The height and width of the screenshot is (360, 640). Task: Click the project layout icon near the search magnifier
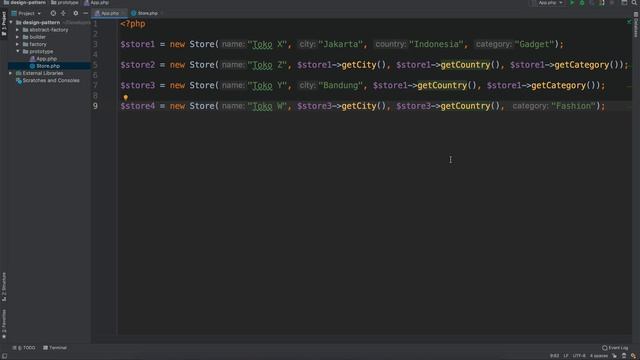point(624,3)
